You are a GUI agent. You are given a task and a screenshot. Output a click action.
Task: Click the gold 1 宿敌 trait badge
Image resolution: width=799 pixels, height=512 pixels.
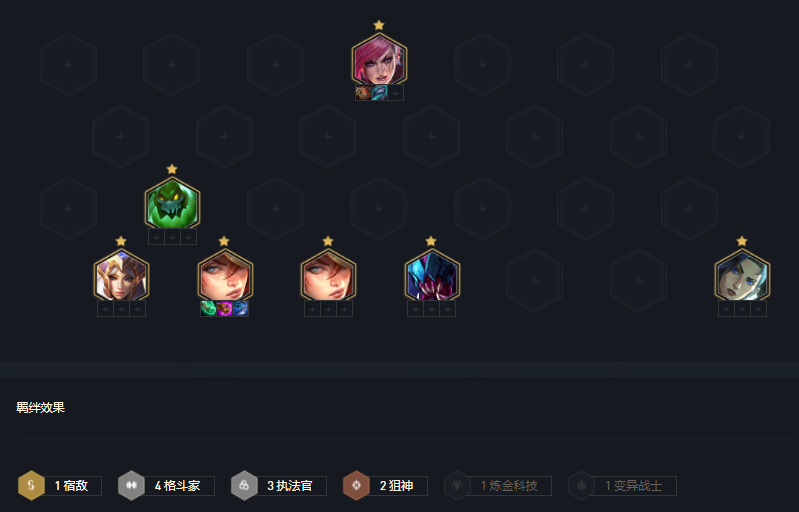[31, 486]
